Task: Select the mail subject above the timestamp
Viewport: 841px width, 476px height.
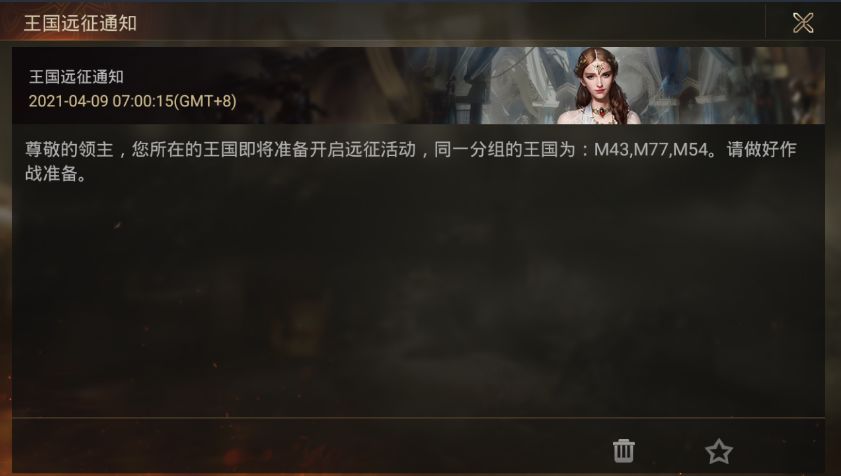Action: pyautogui.click(x=76, y=77)
